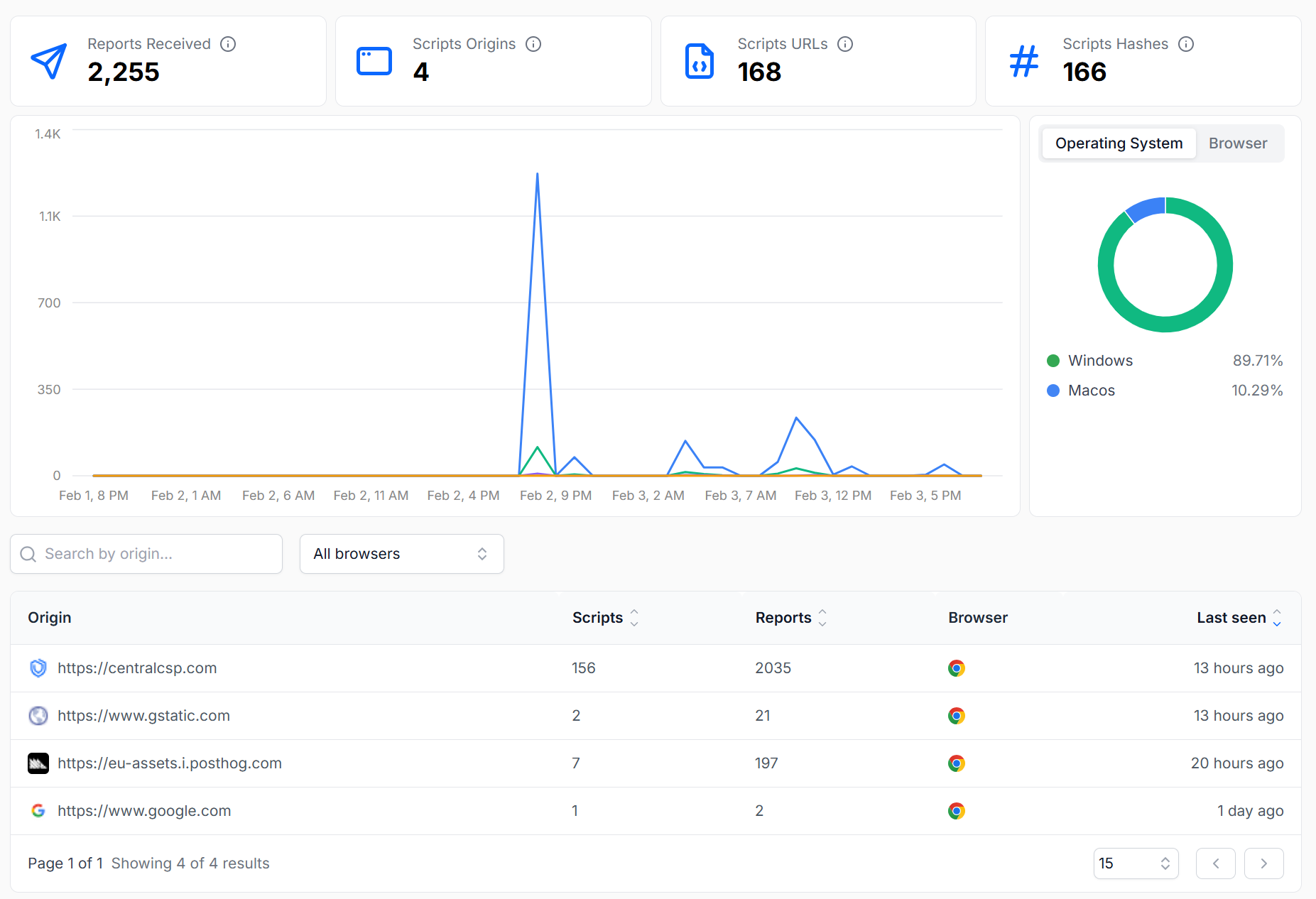Click the info icon beside Scripts Hashes
The width and height of the screenshot is (1316, 899).
pos(1186,44)
